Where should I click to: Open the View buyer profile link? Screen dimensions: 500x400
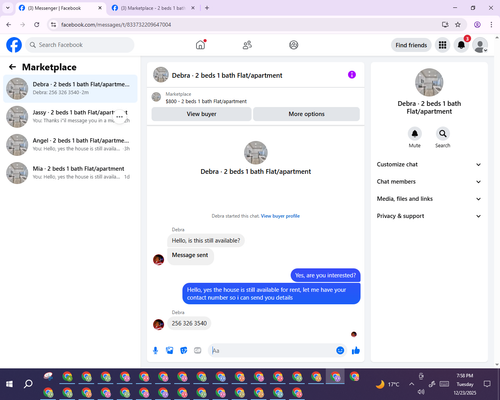coord(280,216)
